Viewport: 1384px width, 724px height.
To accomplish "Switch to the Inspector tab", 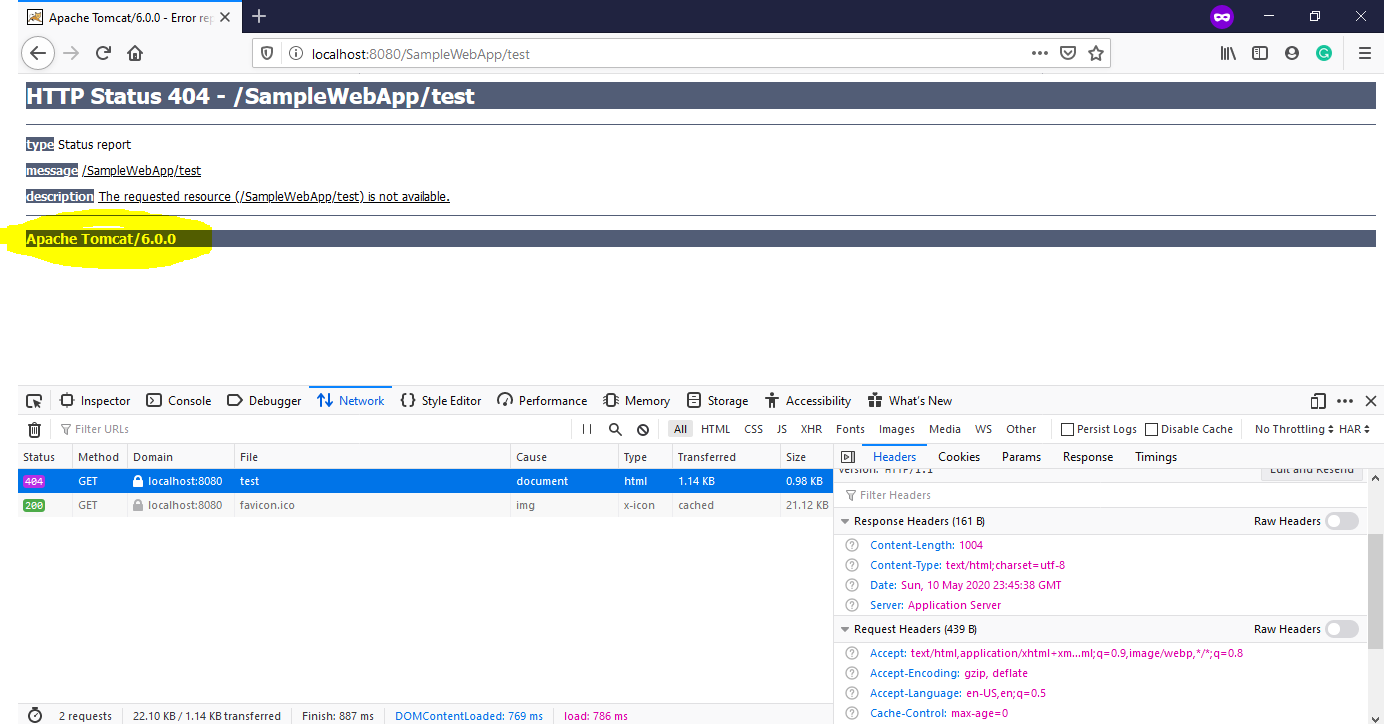I will point(95,401).
